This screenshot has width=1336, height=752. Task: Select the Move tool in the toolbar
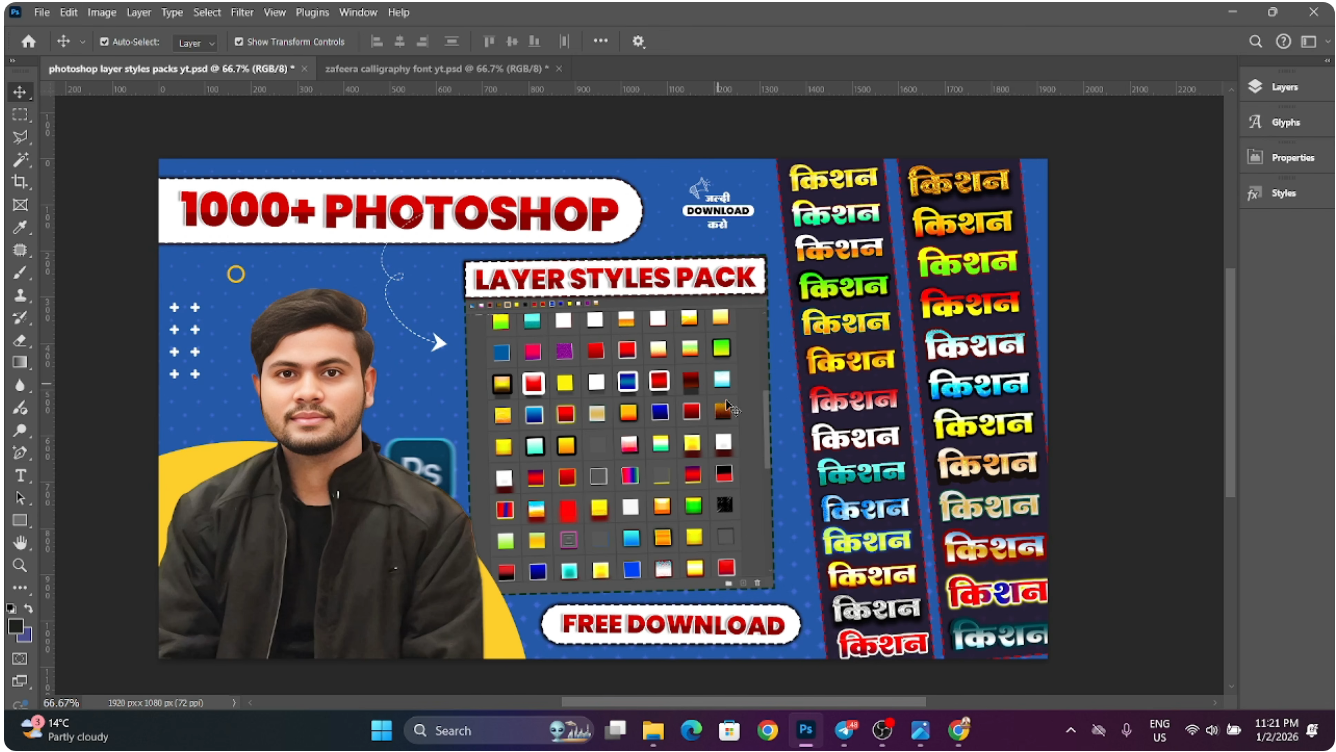[x=20, y=92]
